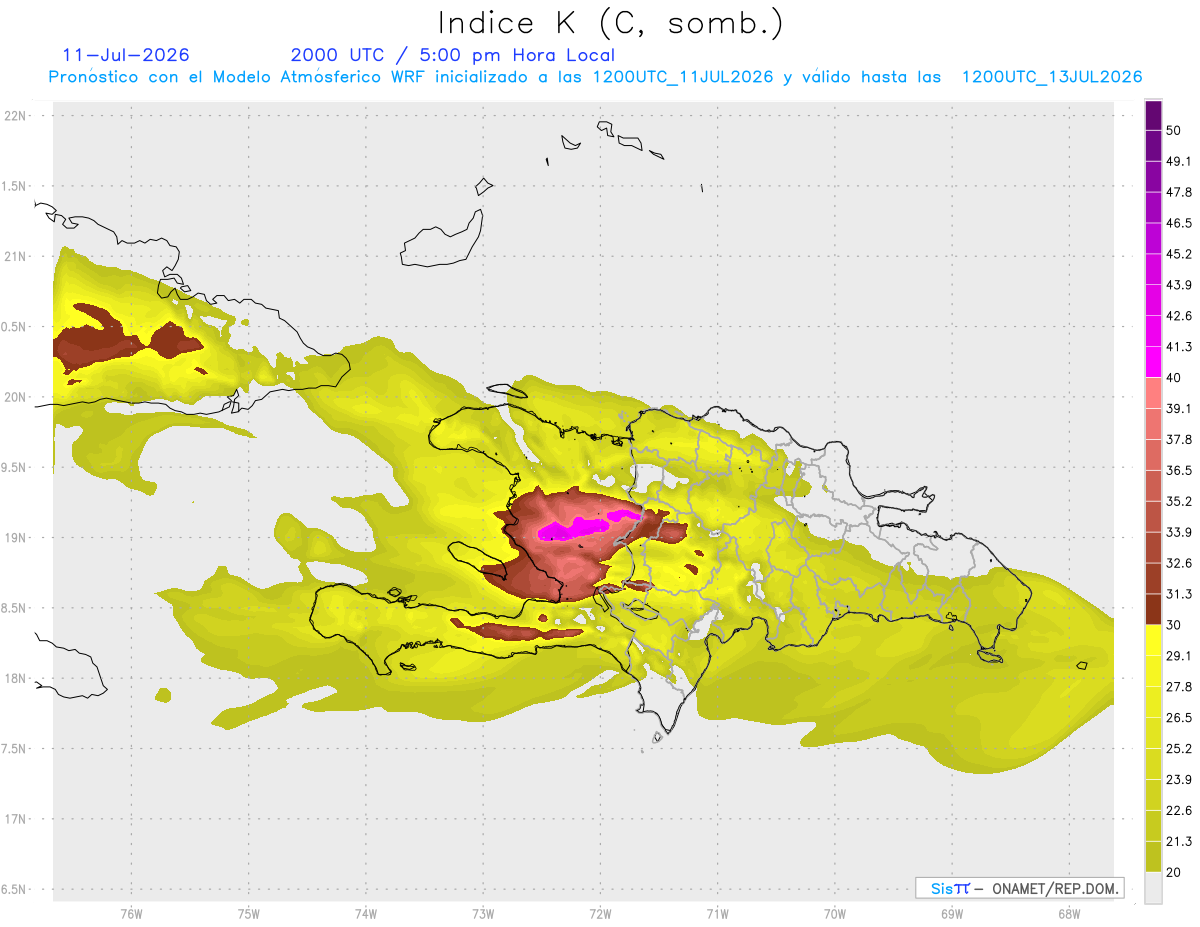This screenshot has width=1200, height=927.
Task: Click the "72W" longitude label
Action: point(600,914)
